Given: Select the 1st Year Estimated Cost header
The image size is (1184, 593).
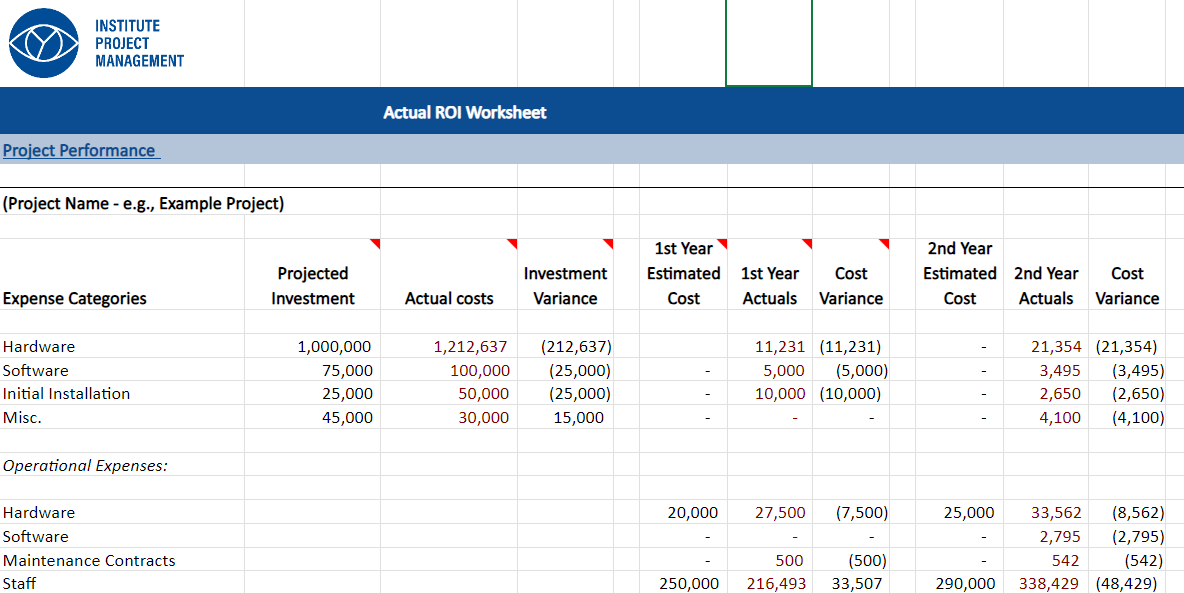Looking at the screenshot, I should (x=683, y=273).
